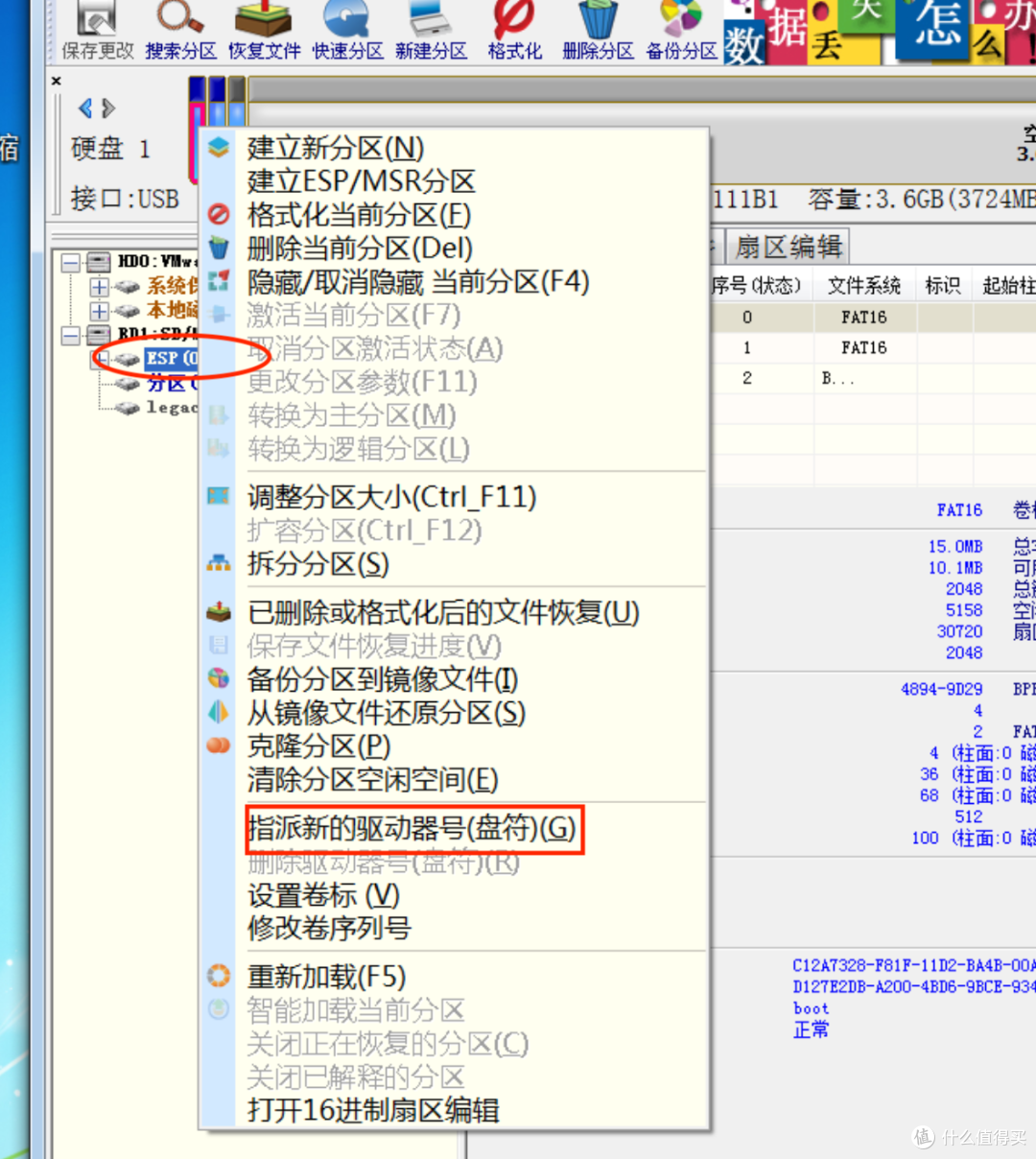
Task: Click the 正常 status text
Action: [812, 1029]
